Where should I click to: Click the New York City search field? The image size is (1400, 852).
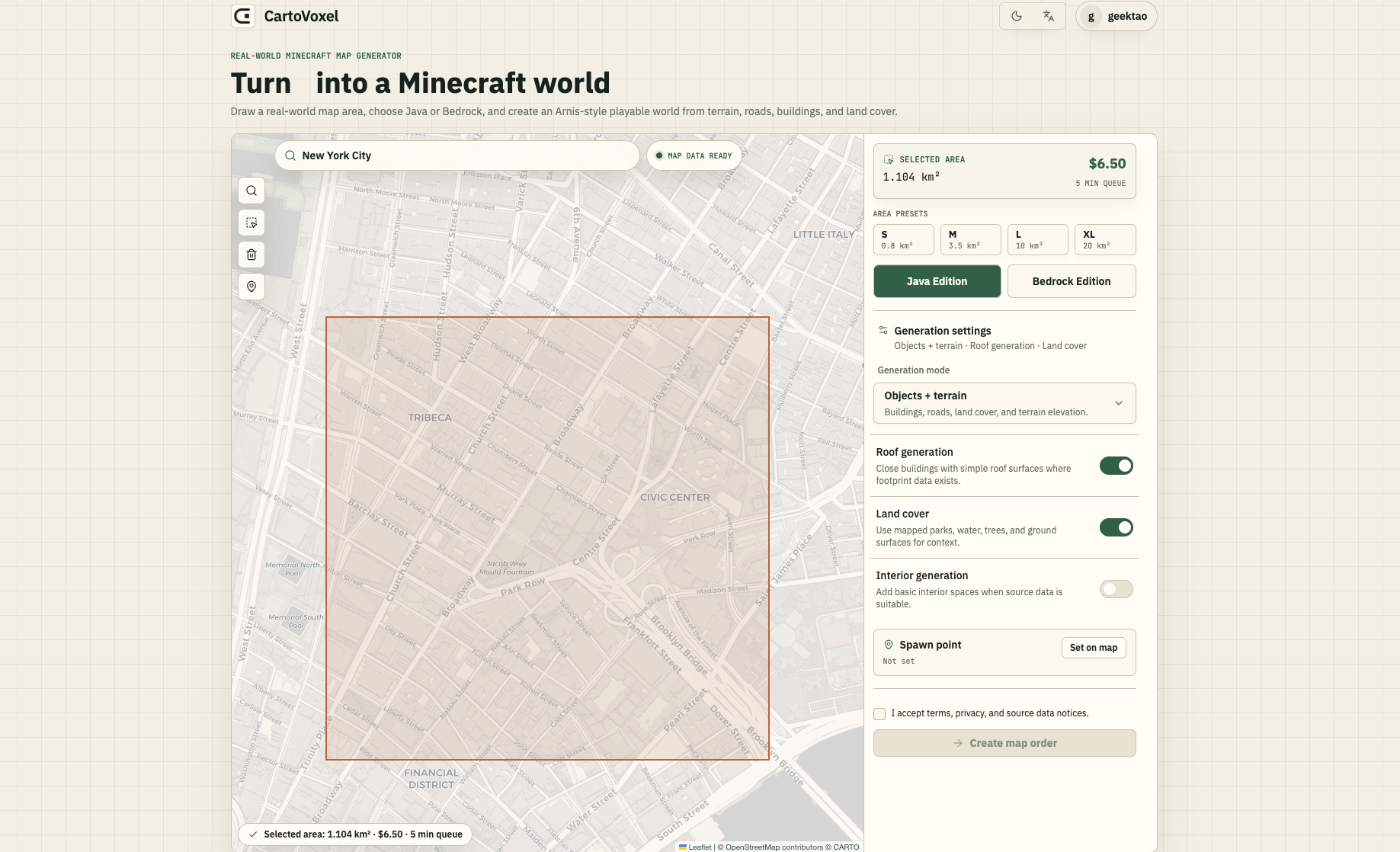457,155
